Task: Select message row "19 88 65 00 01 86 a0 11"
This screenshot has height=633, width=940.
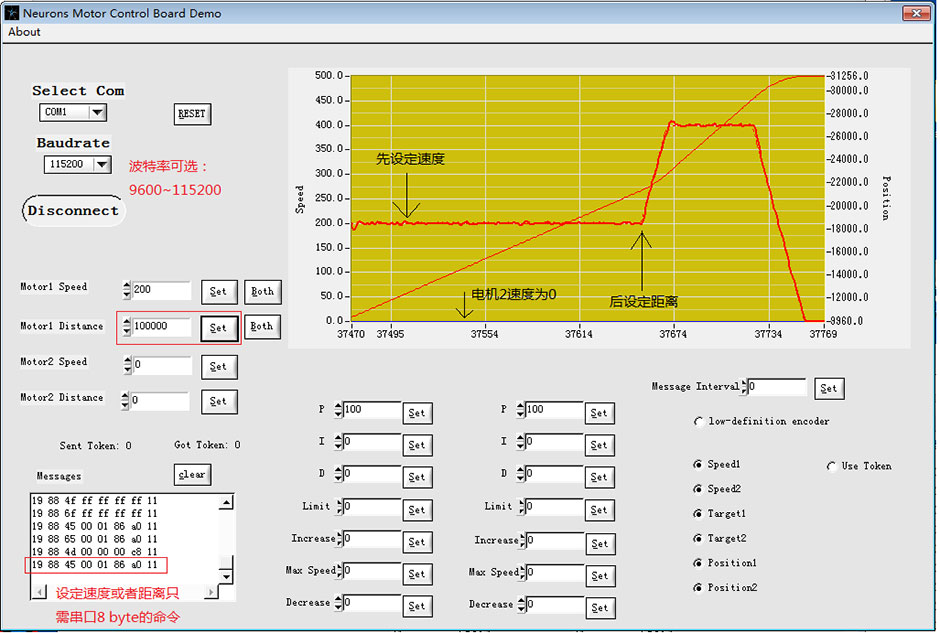Action: [95, 539]
